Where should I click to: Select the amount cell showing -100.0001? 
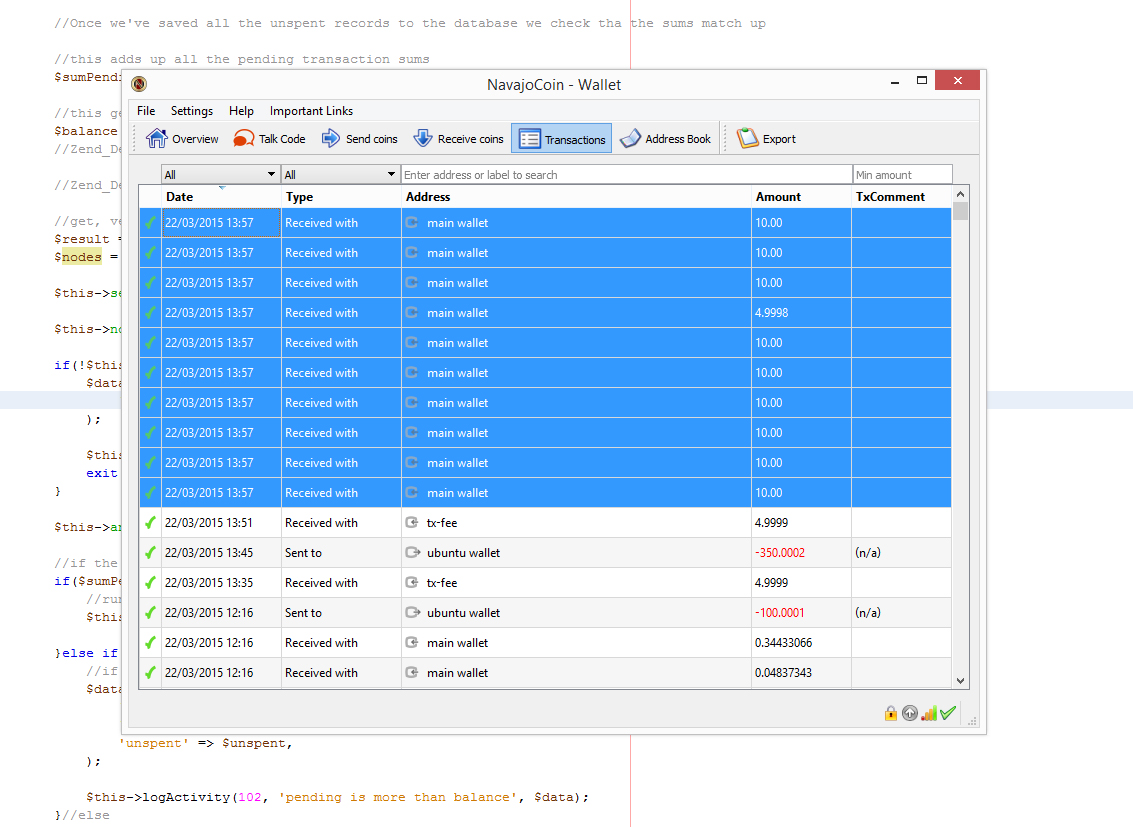coord(801,612)
